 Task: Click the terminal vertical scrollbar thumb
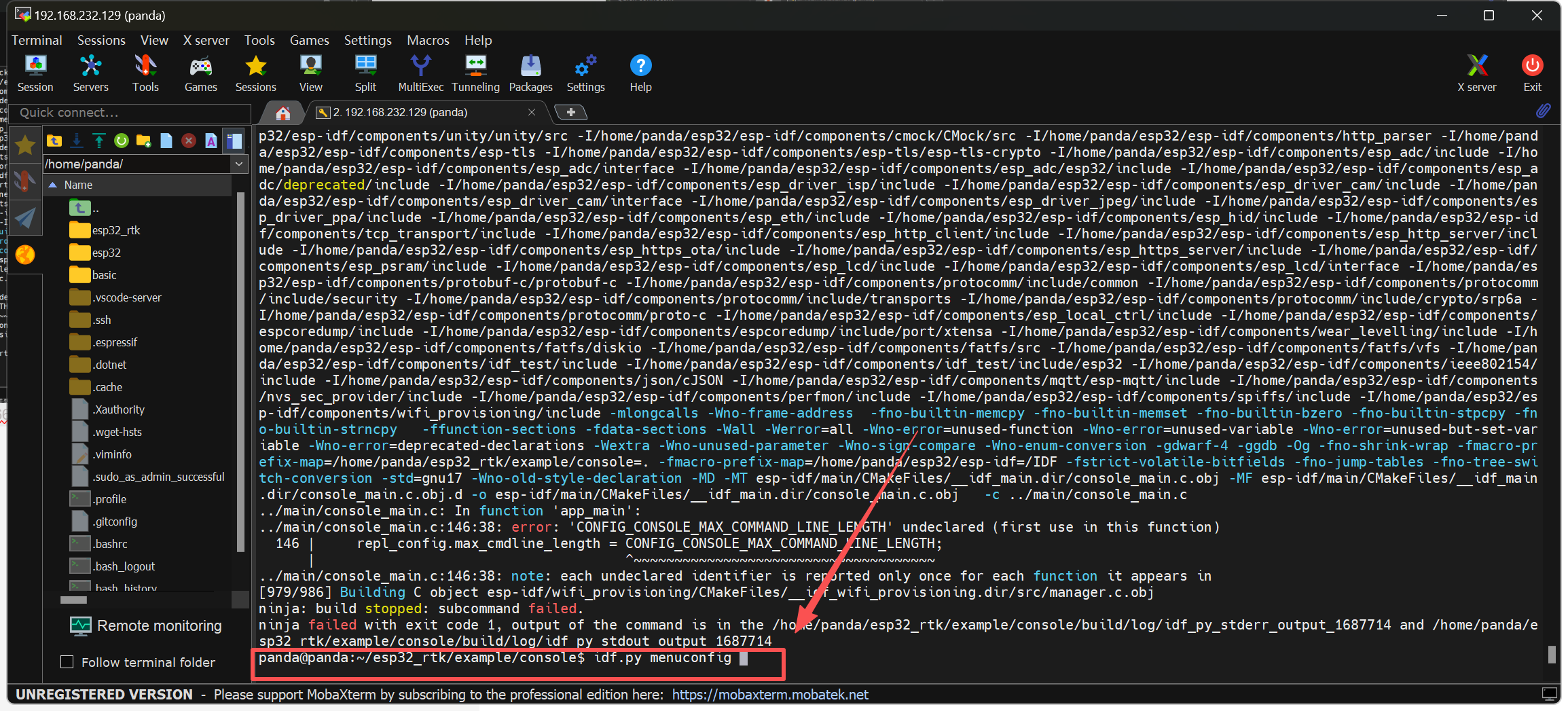(x=1552, y=655)
